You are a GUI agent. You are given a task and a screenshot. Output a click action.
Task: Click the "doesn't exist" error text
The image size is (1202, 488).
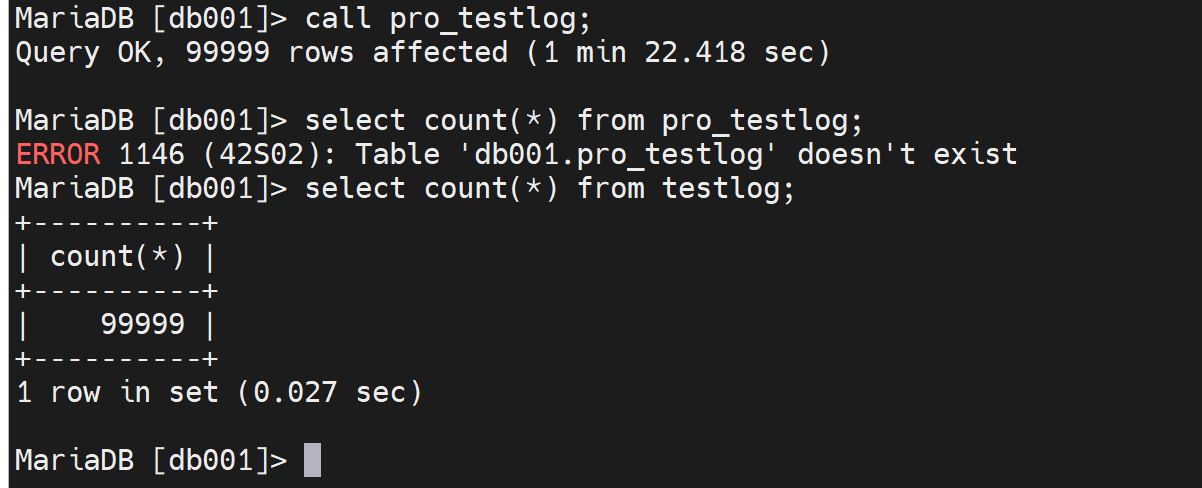907,154
